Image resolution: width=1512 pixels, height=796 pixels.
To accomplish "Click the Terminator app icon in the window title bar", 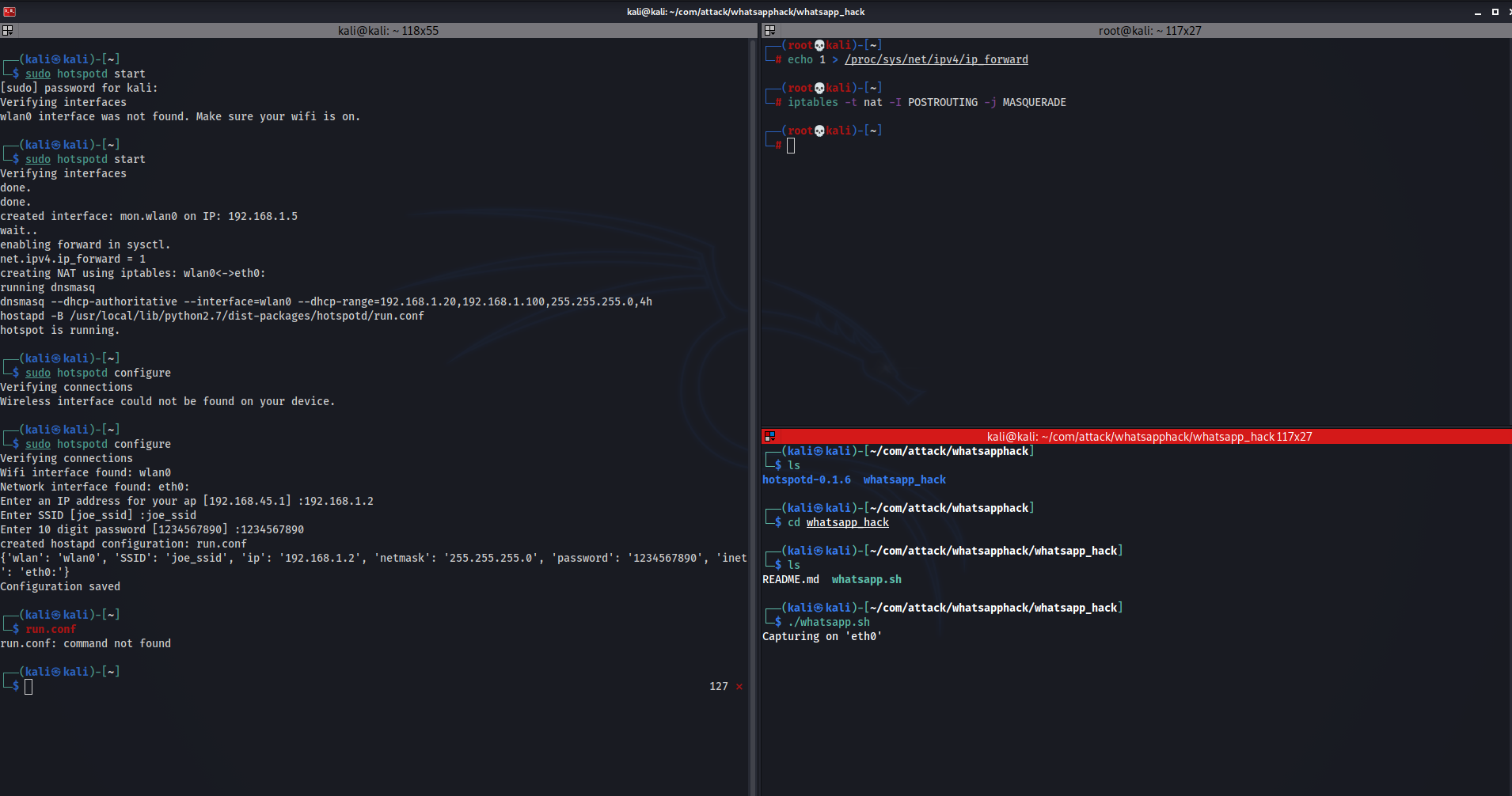I will (x=9, y=11).
